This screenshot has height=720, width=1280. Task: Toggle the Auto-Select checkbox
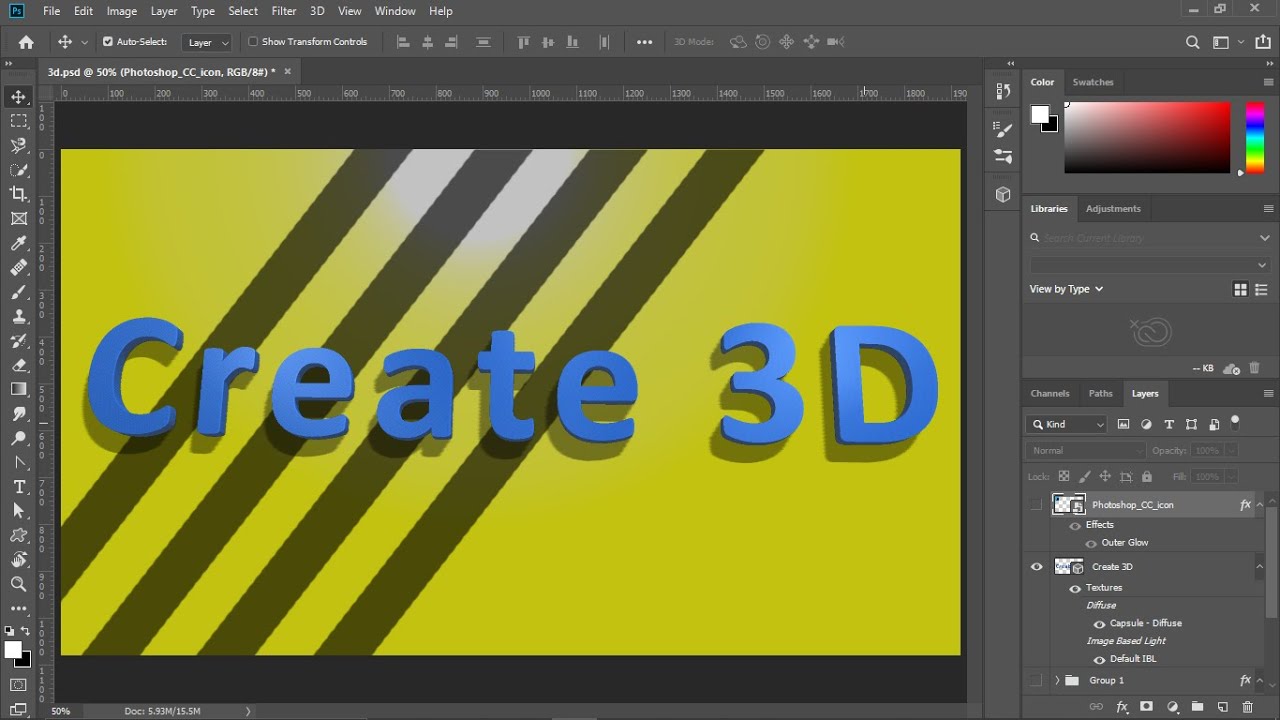click(x=108, y=42)
